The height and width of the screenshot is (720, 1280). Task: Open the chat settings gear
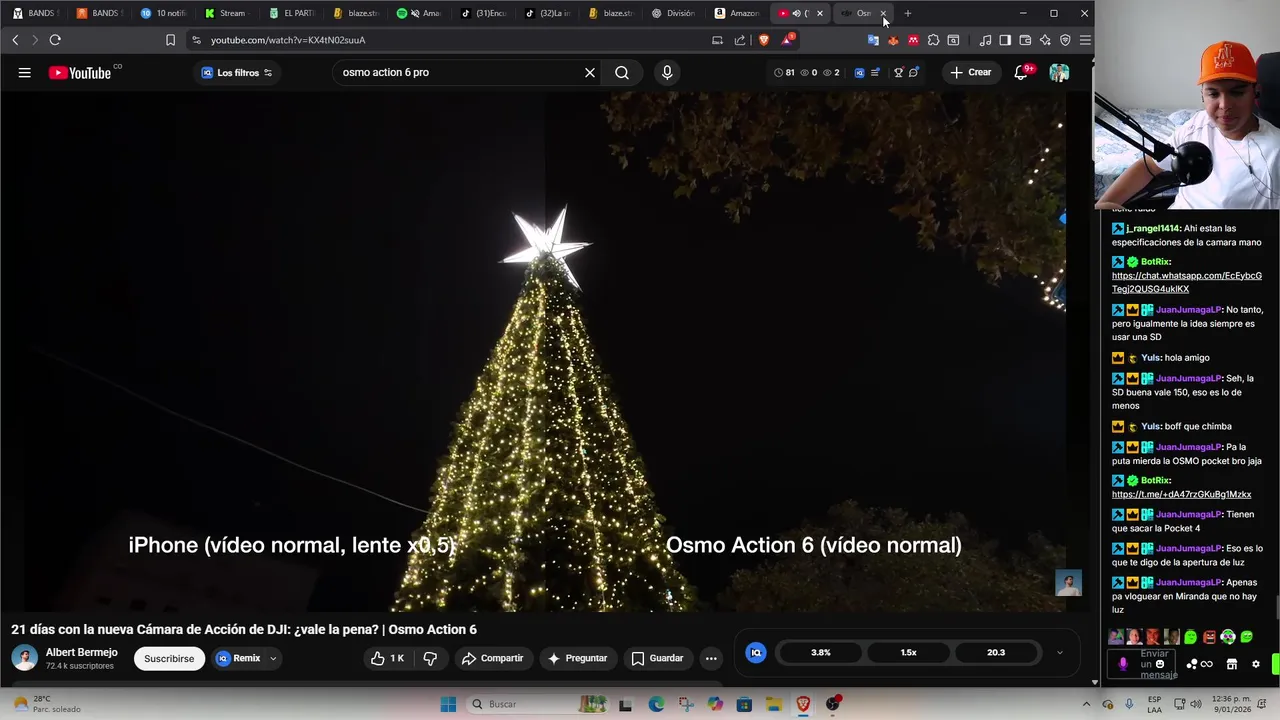(x=1256, y=664)
